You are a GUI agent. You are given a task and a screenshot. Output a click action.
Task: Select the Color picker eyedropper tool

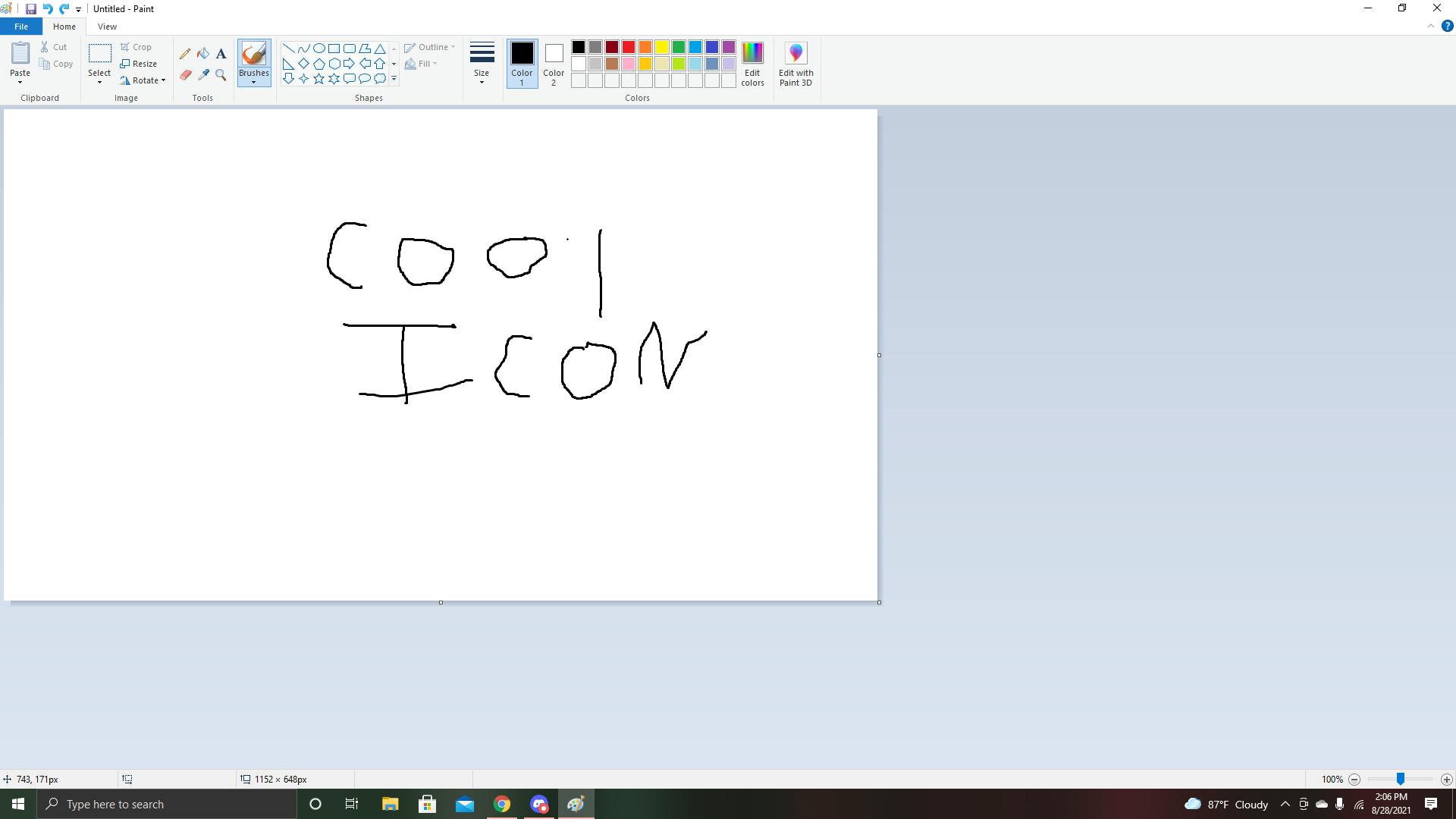tap(203, 74)
